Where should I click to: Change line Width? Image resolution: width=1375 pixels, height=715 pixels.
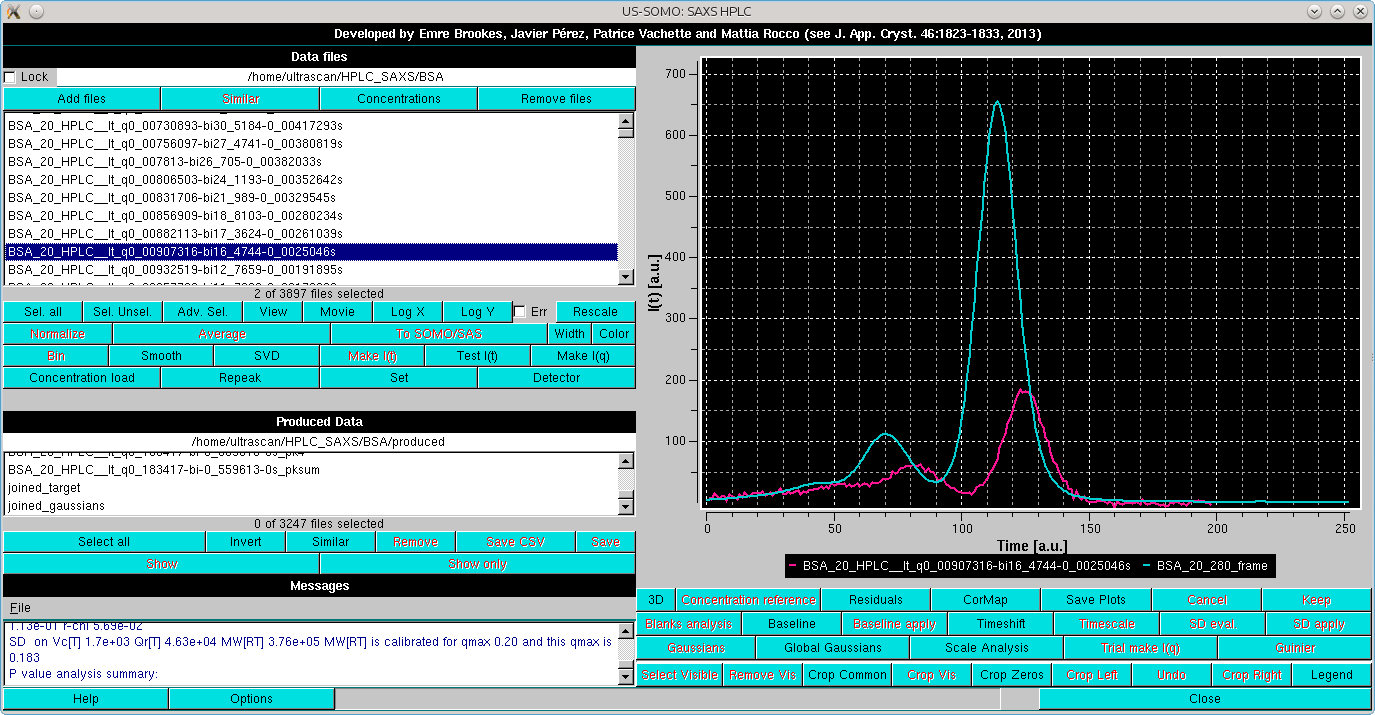570,334
